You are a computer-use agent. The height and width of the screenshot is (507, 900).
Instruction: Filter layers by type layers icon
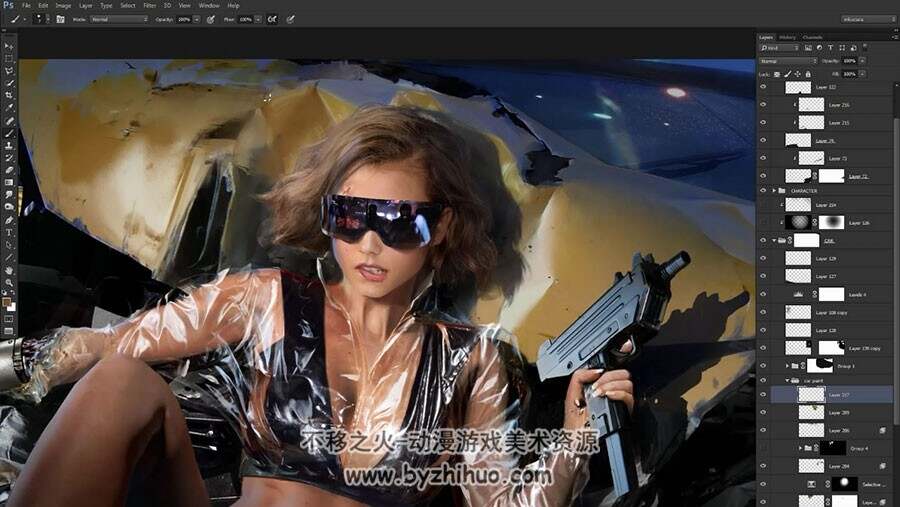pyautogui.click(x=831, y=48)
